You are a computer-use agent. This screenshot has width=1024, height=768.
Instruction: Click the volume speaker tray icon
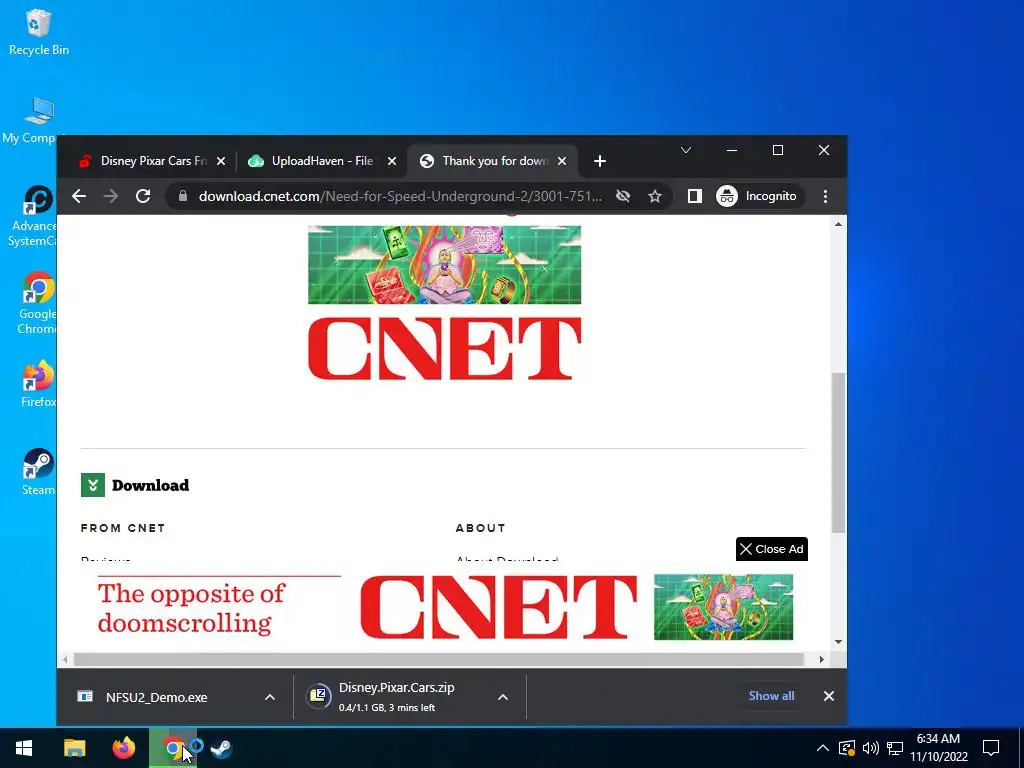[x=871, y=748]
